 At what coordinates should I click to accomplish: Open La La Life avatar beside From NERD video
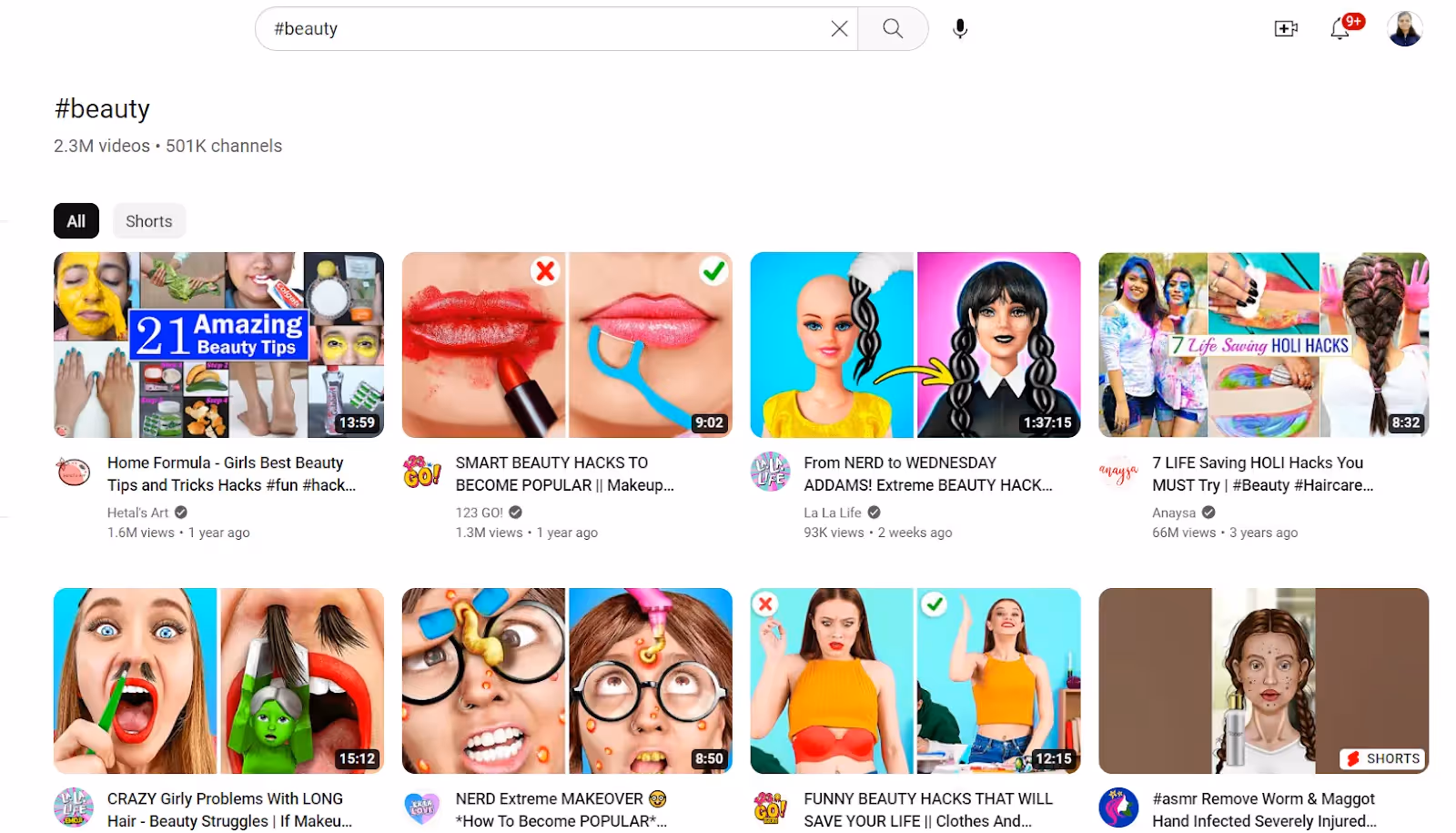[x=771, y=472]
